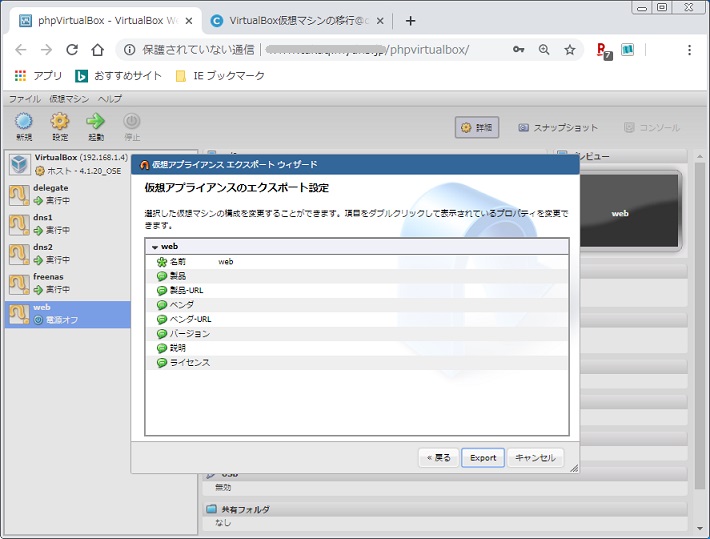Open the ファイル menu

(25, 99)
